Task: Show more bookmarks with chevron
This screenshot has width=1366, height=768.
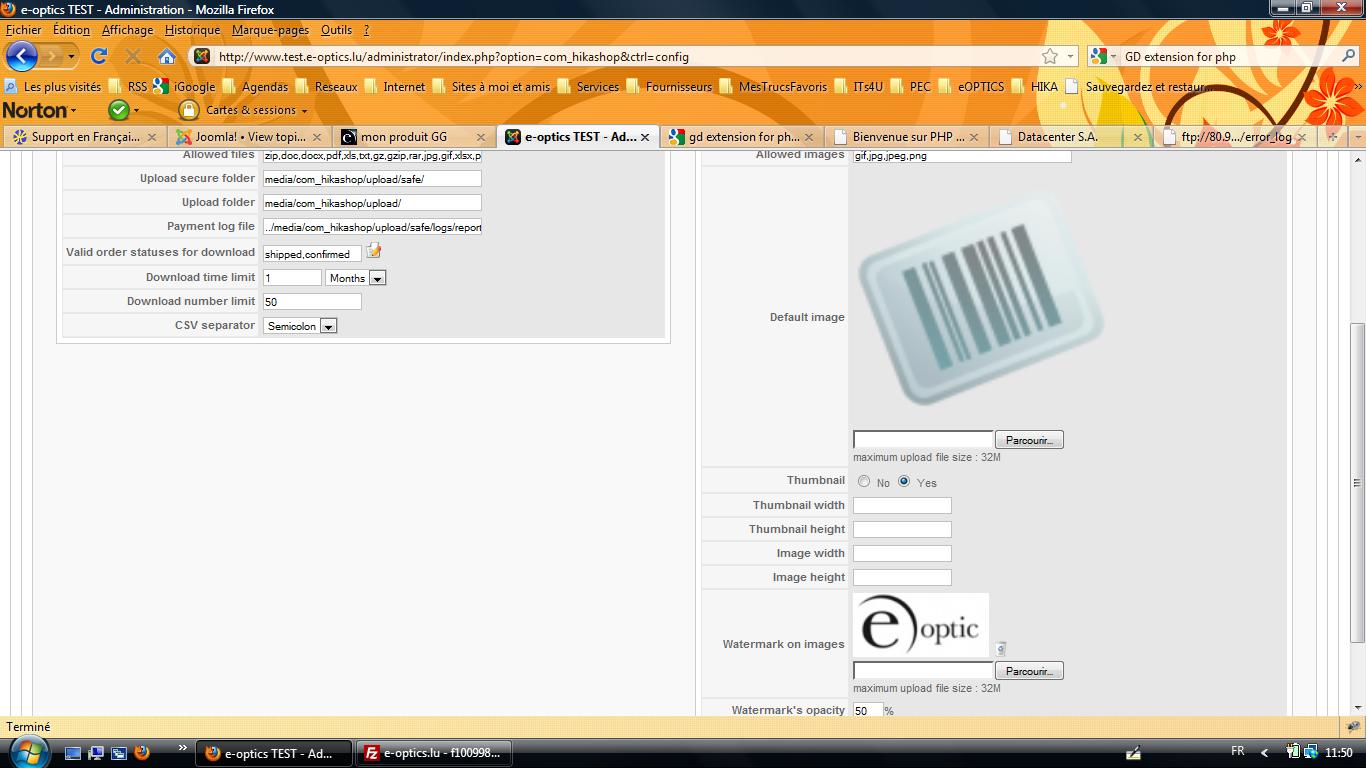Action: point(1356,87)
